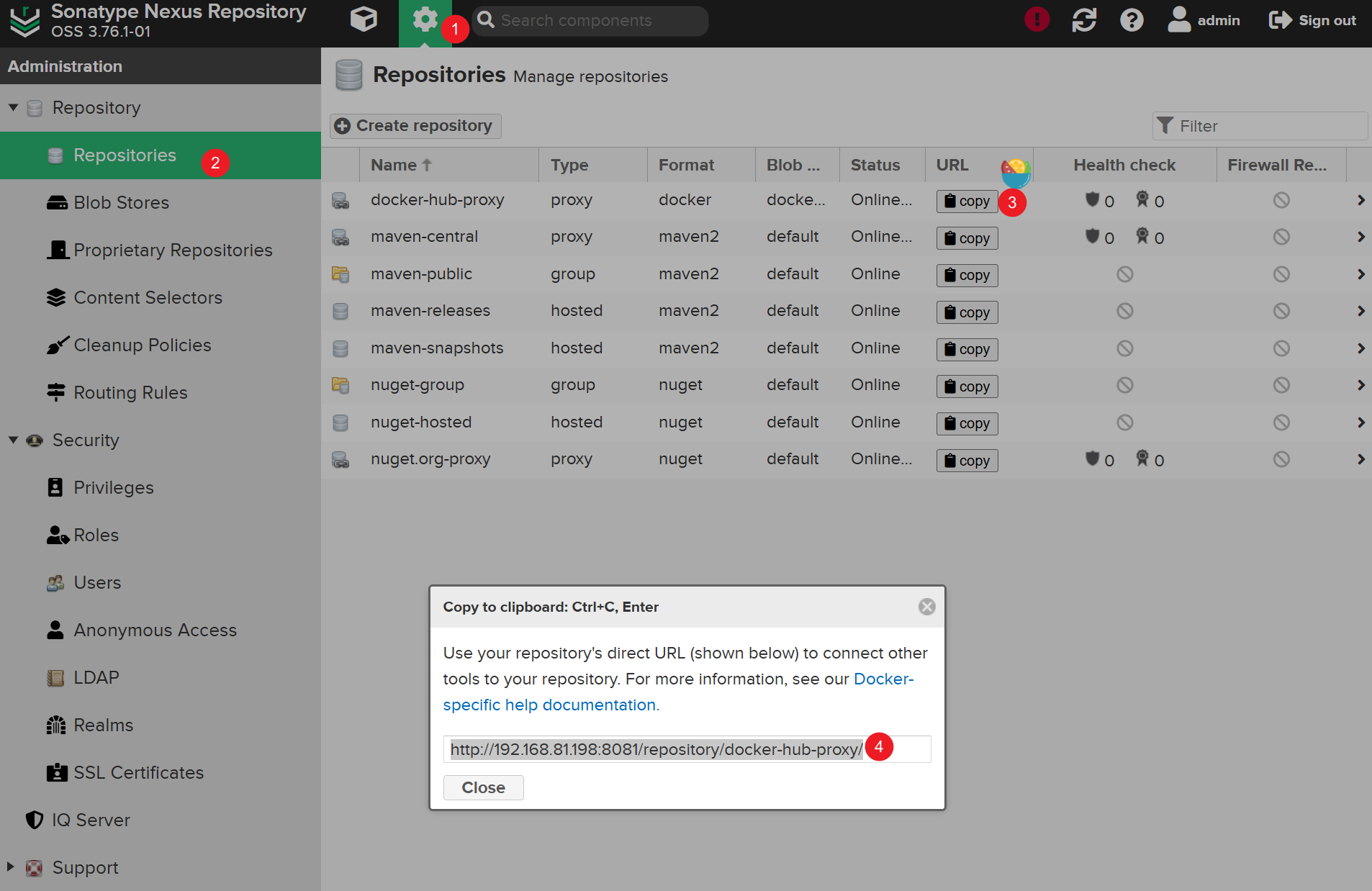Copy URL of maven-releases
Image resolution: width=1372 pixels, height=891 pixels.
[x=967, y=312]
